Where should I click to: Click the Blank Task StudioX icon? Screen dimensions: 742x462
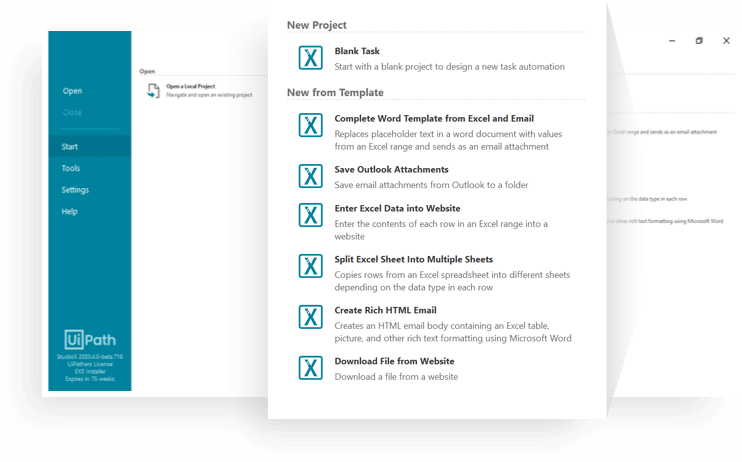click(x=310, y=58)
